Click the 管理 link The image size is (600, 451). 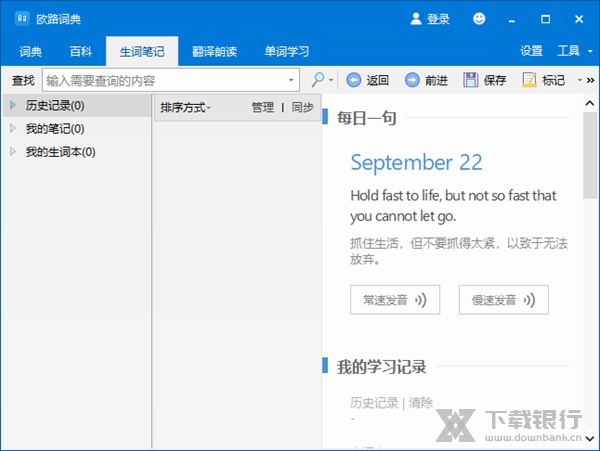point(262,107)
